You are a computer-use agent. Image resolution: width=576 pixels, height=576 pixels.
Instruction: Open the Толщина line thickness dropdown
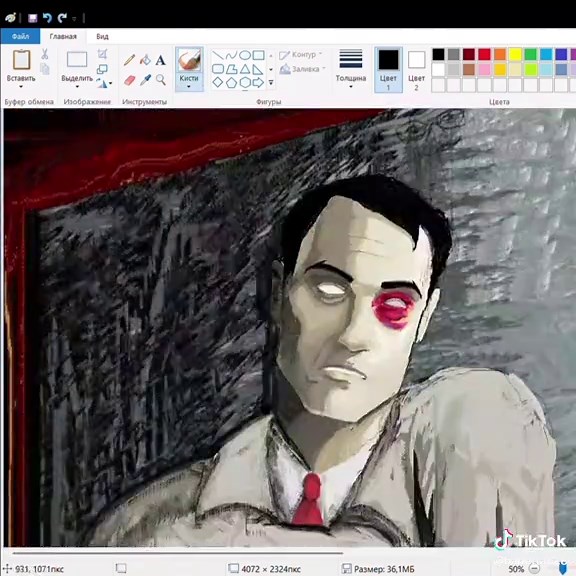click(x=351, y=69)
